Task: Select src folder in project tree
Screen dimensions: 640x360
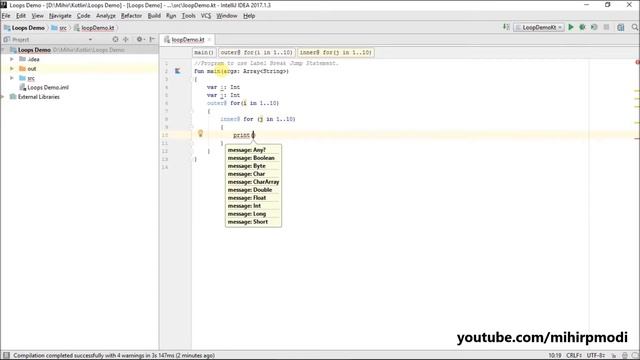Action: point(31,78)
